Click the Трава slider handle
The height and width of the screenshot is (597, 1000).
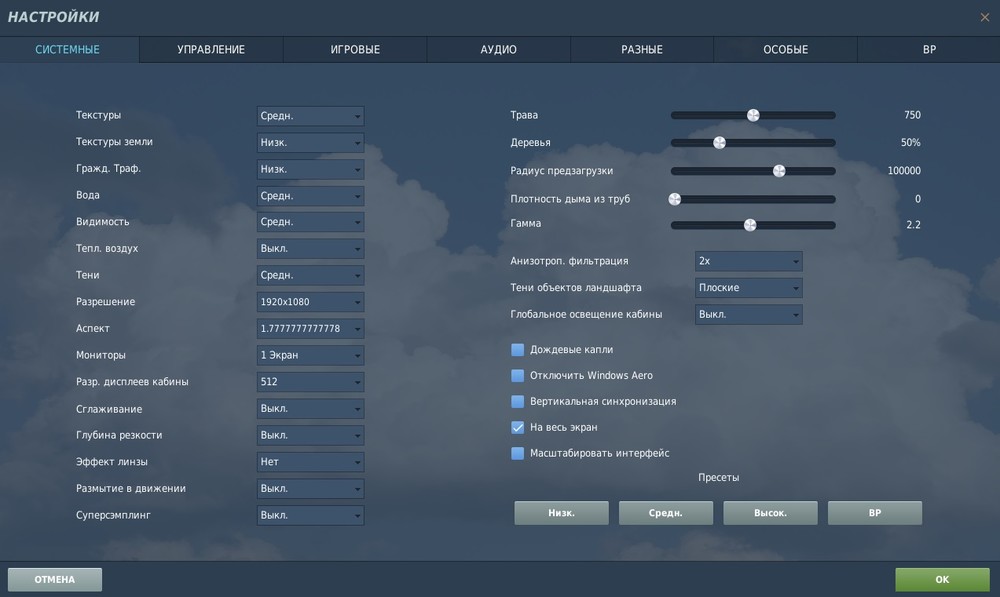(x=753, y=115)
